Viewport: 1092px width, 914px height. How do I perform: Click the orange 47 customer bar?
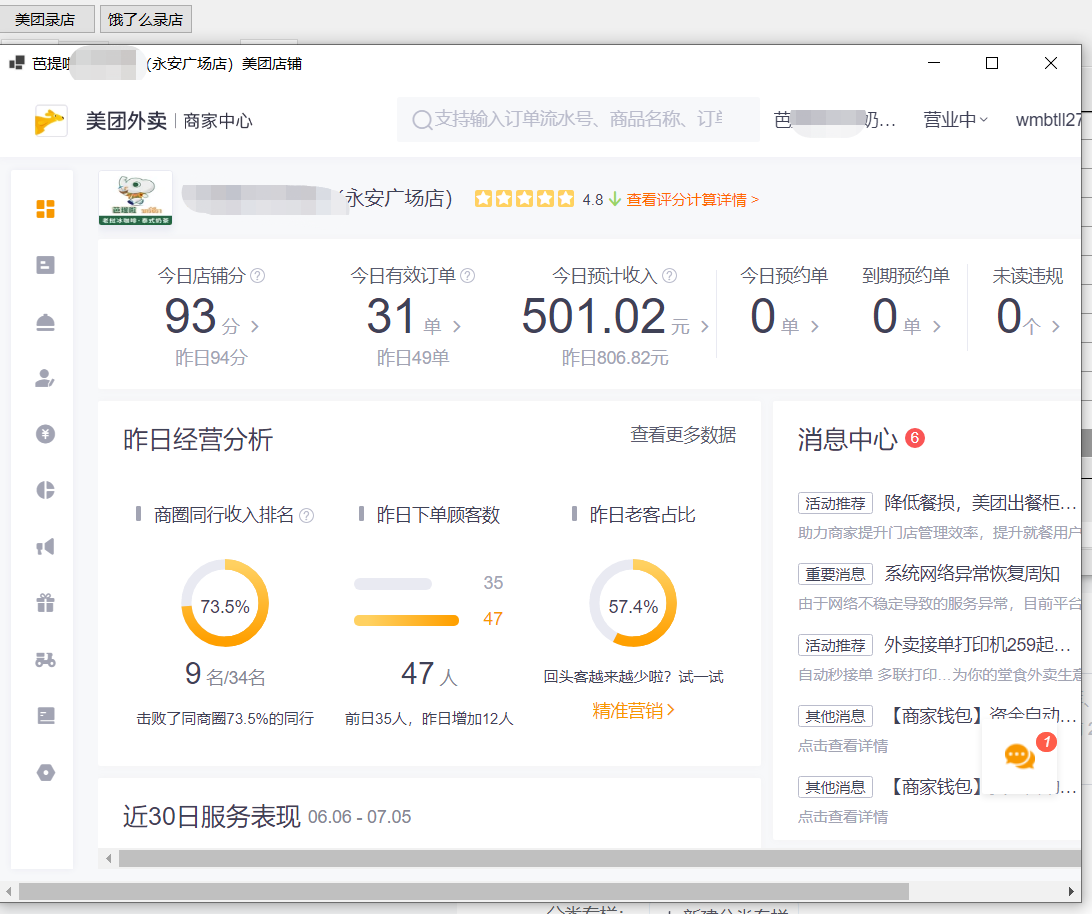pos(406,620)
